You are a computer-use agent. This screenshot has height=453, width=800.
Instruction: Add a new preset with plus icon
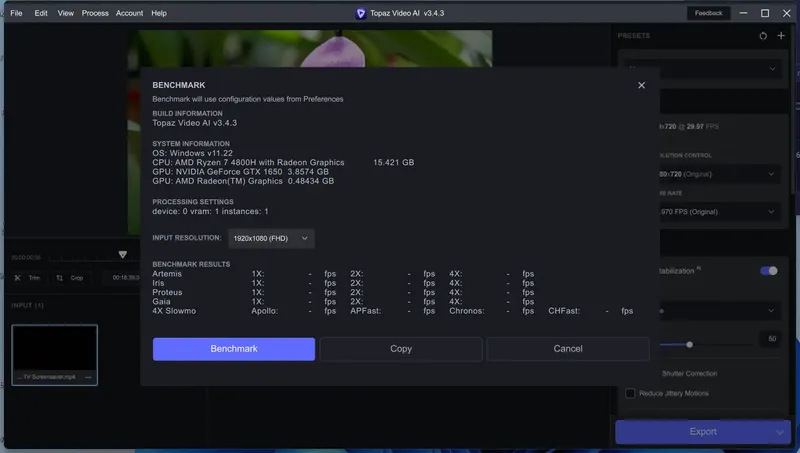(781, 36)
